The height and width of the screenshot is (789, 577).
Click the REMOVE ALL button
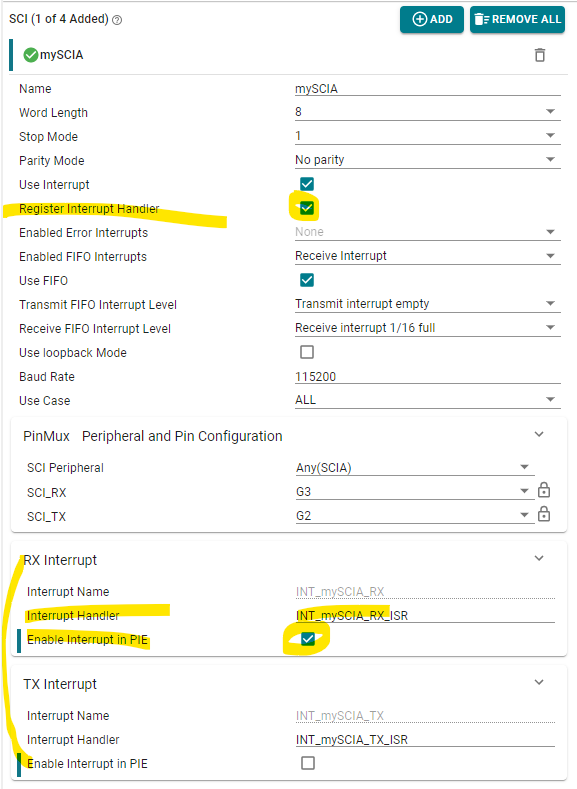click(x=517, y=20)
